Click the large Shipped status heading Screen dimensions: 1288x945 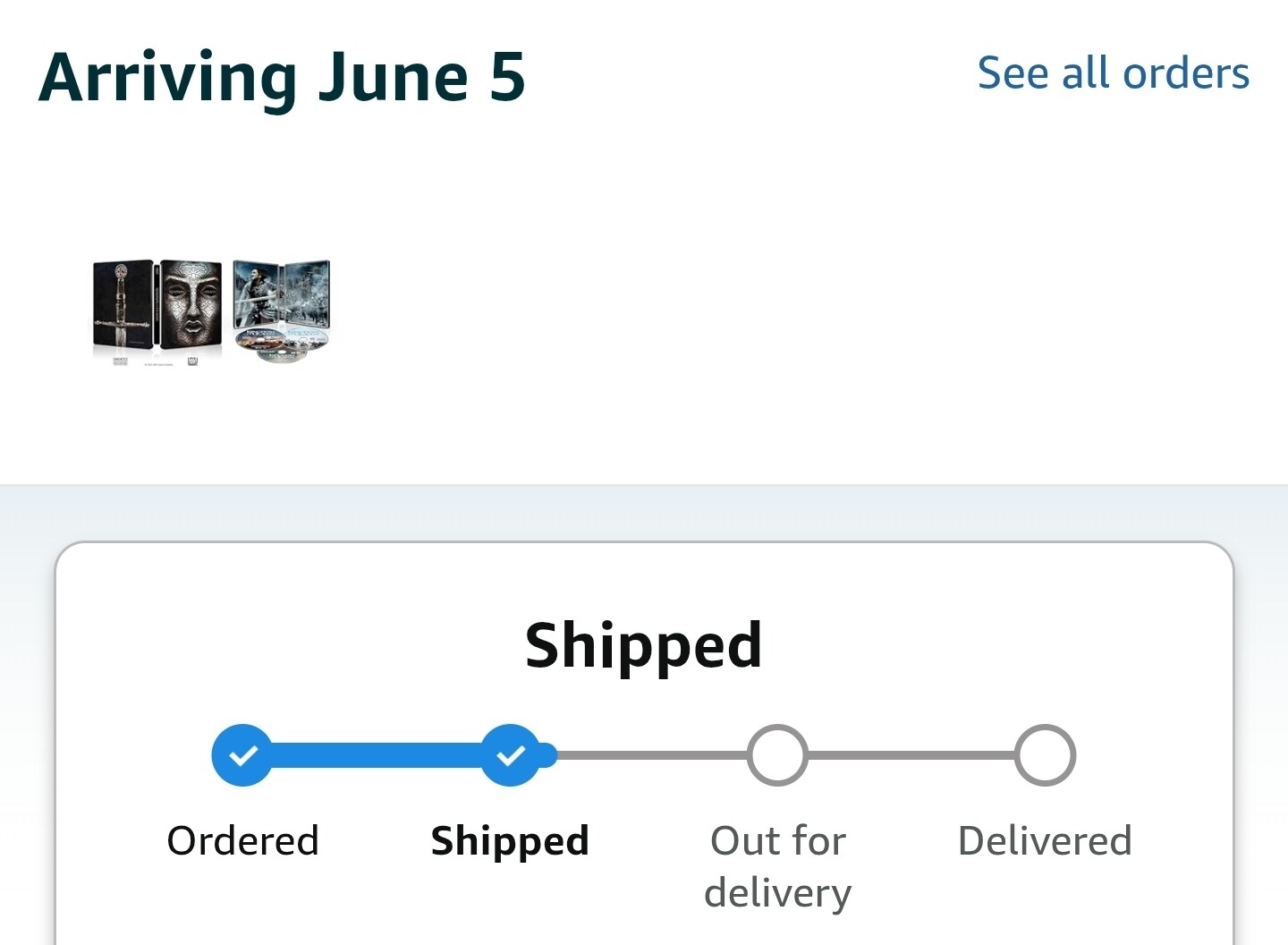643,645
